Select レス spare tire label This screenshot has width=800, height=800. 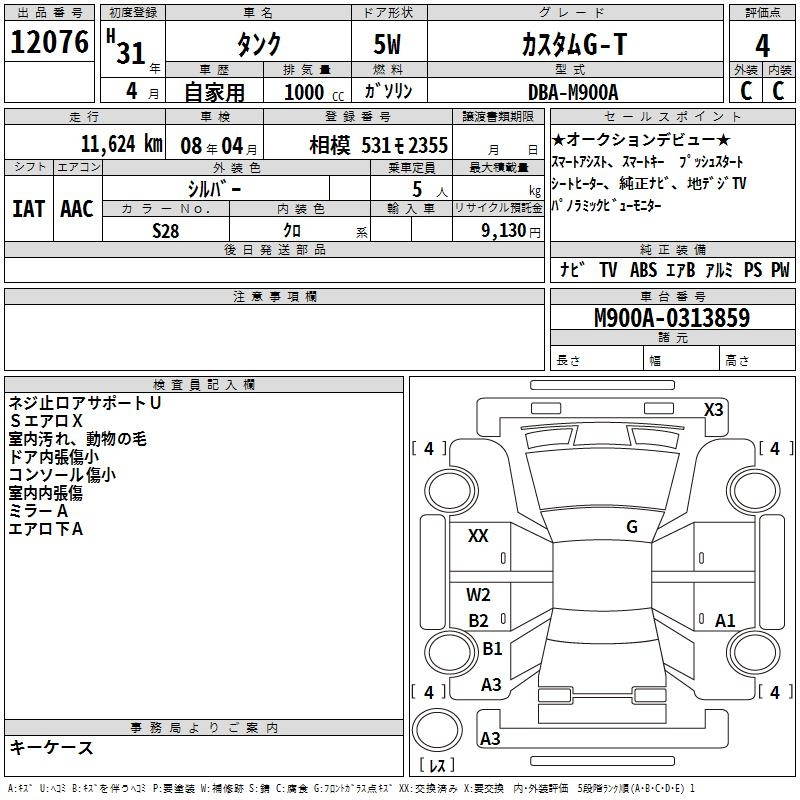coord(437,765)
